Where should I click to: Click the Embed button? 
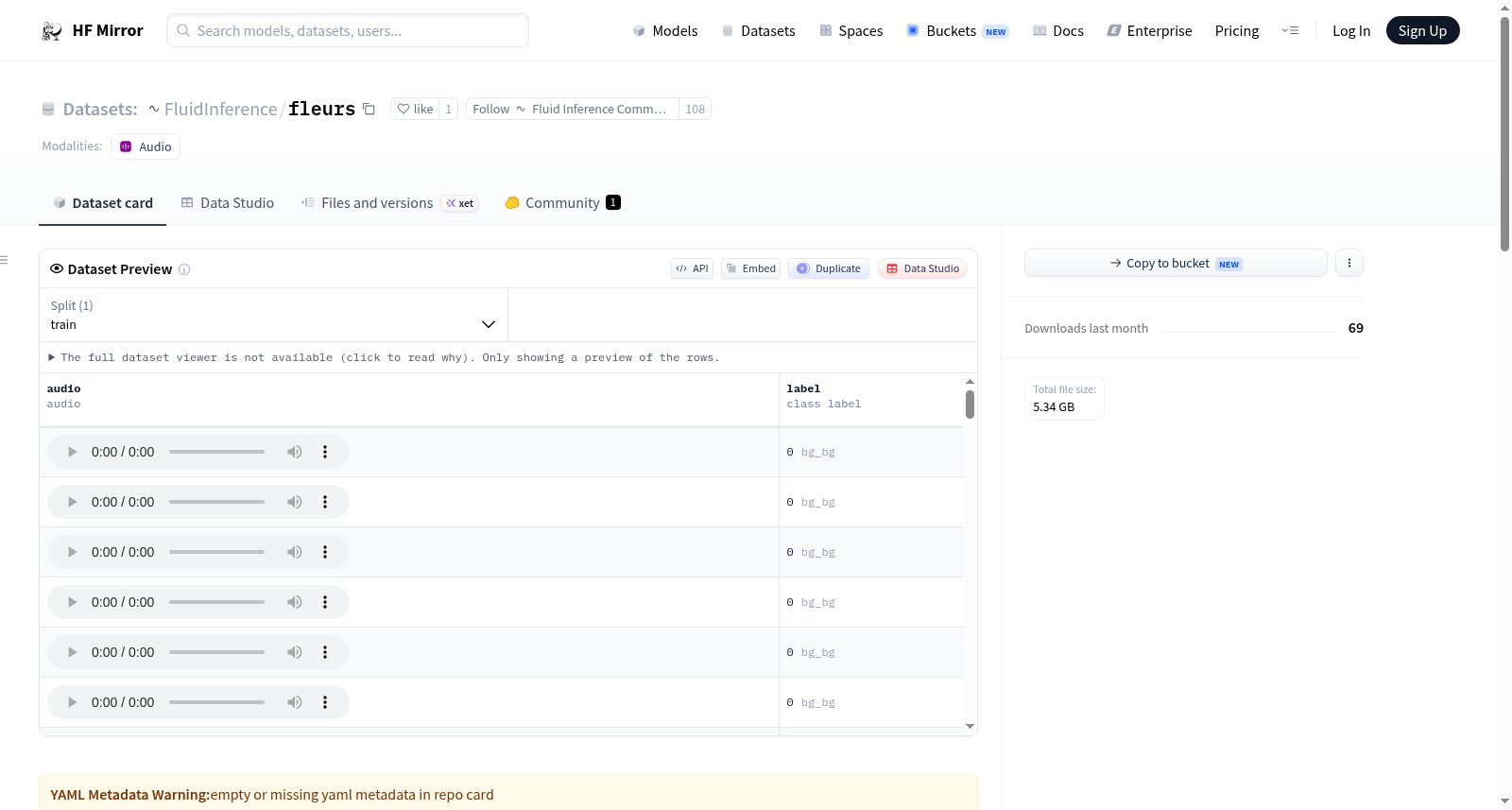(751, 269)
